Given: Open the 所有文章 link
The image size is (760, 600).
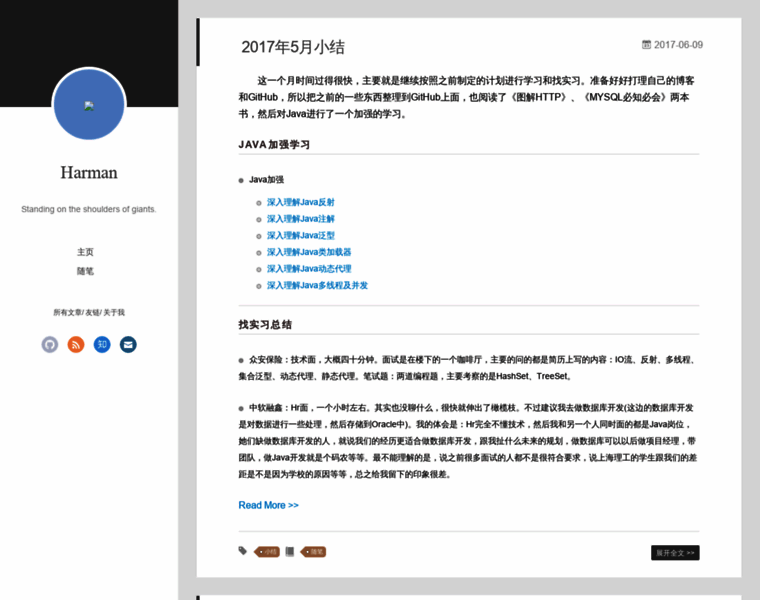Looking at the screenshot, I should click(x=67, y=312).
